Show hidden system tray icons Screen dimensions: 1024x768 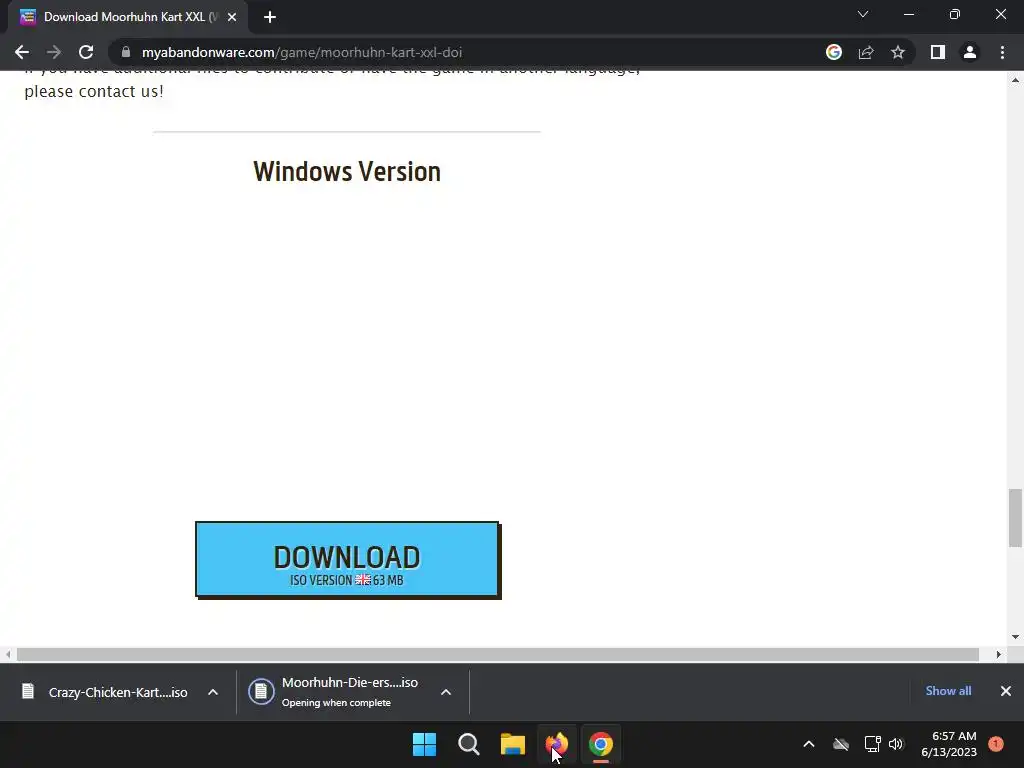pyautogui.click(x=808, y=744)
